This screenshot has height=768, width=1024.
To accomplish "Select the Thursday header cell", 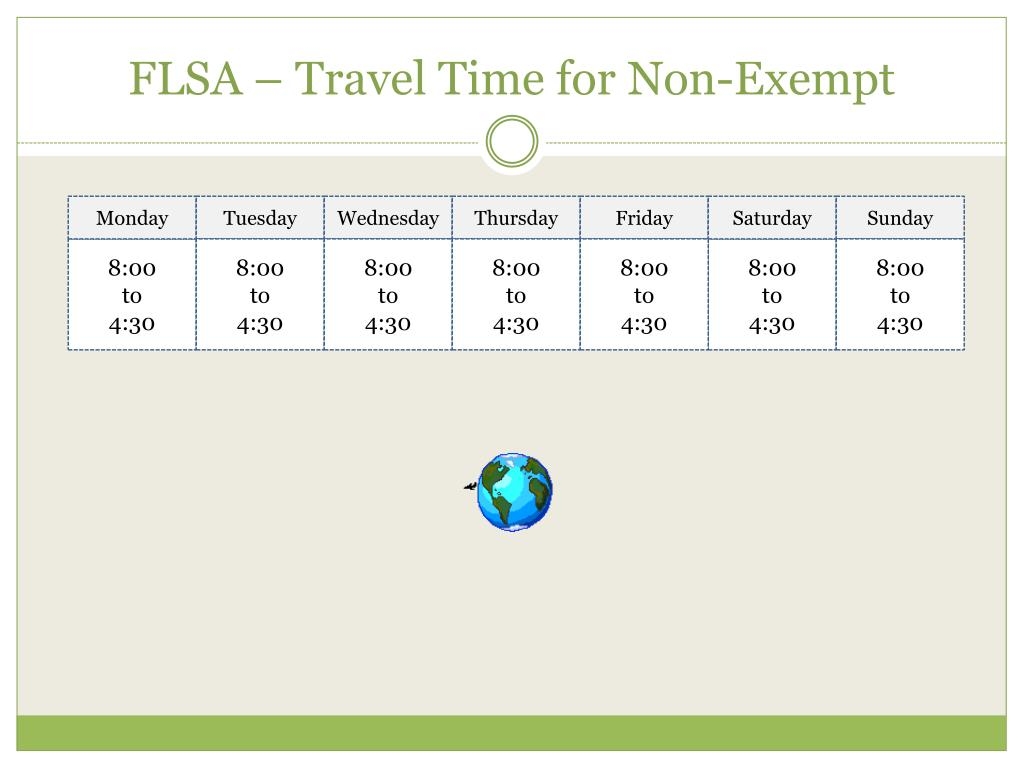I will (516, 217).
